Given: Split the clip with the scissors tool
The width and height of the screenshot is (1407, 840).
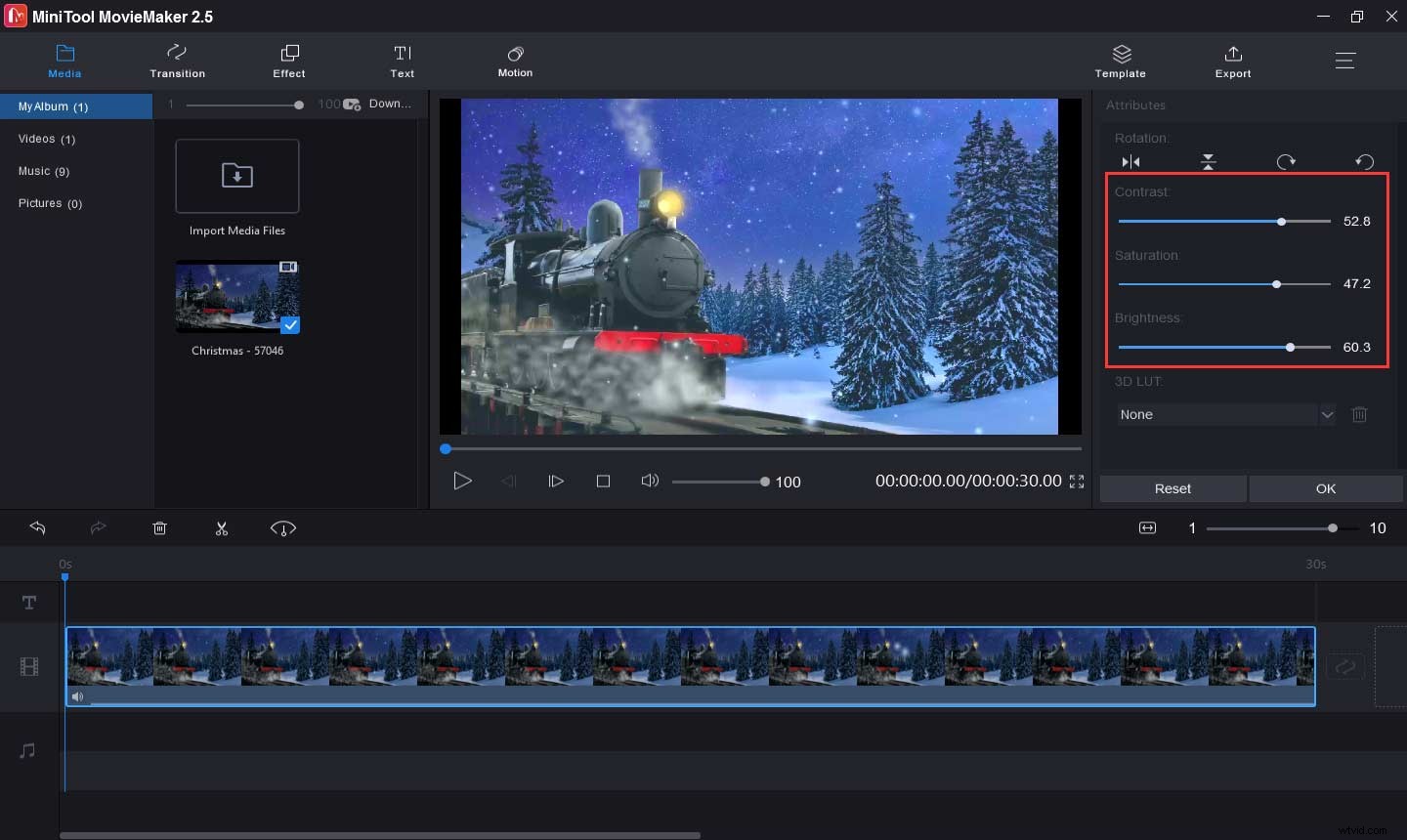Looking at the screenshot, I should tap(222, 528).
